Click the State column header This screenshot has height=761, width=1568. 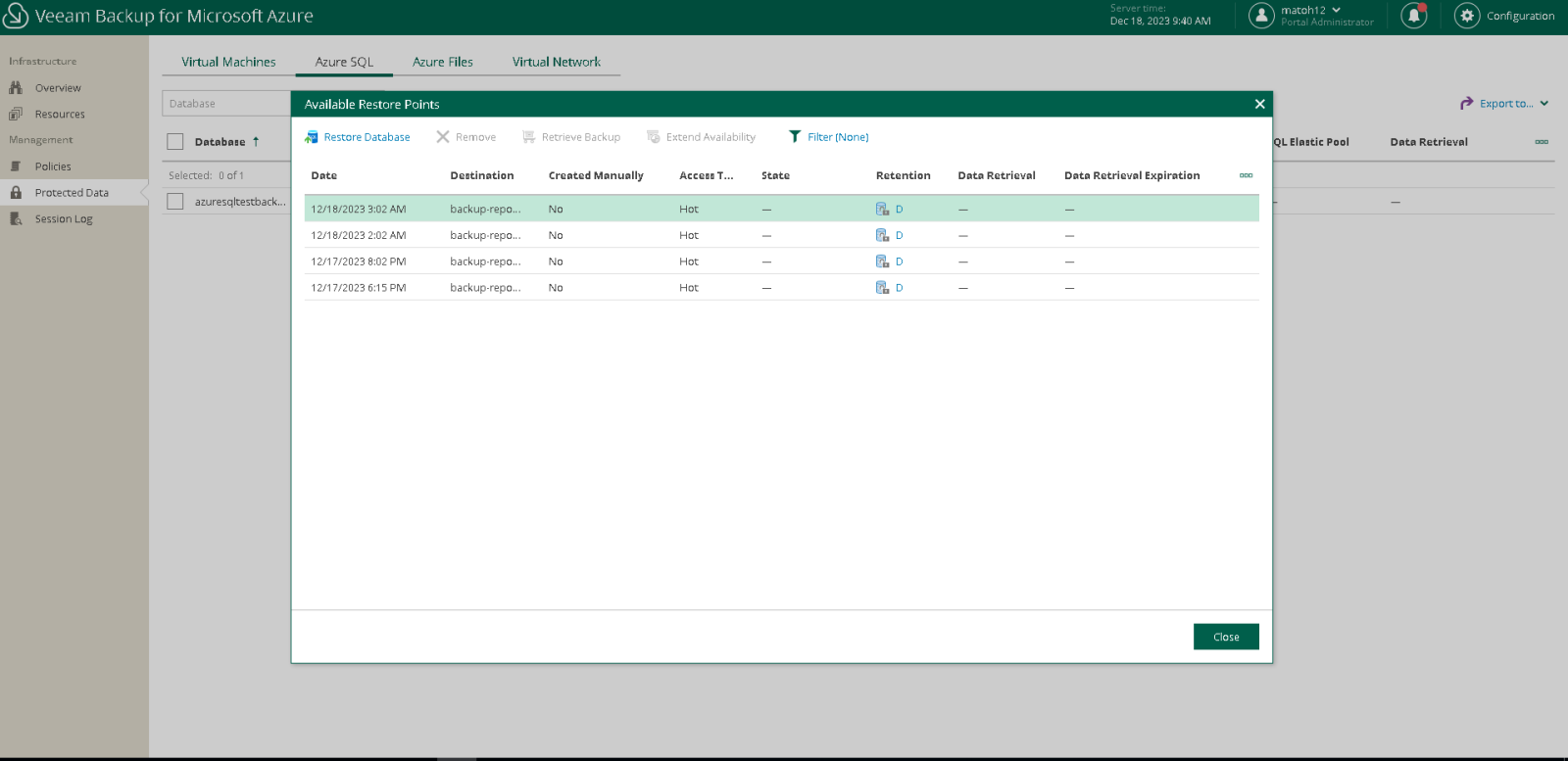(775, 175)
